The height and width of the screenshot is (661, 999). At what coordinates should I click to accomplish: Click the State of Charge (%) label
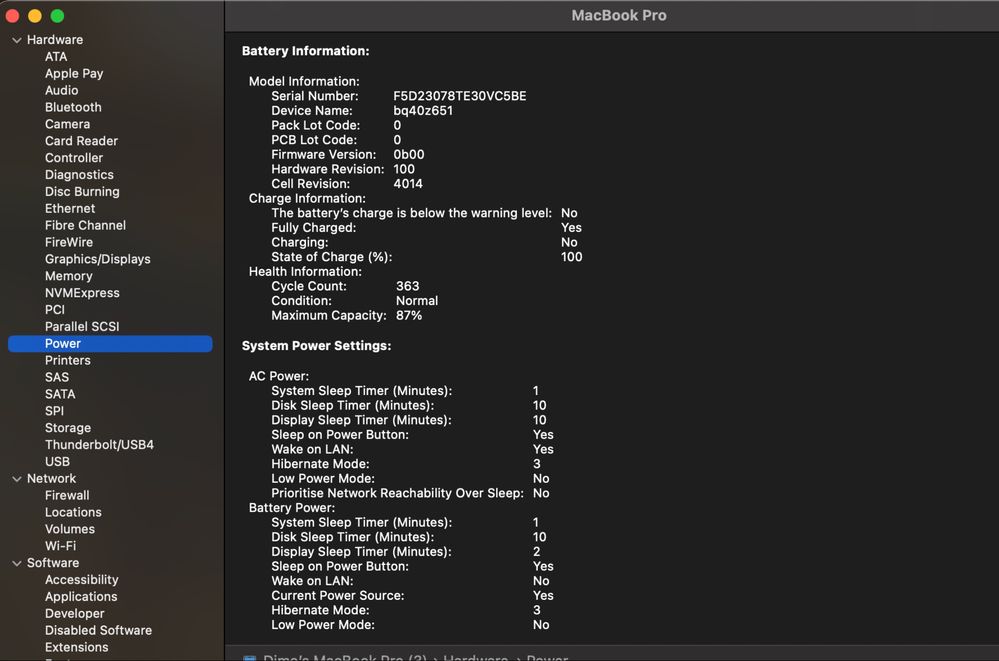(331, 258)
